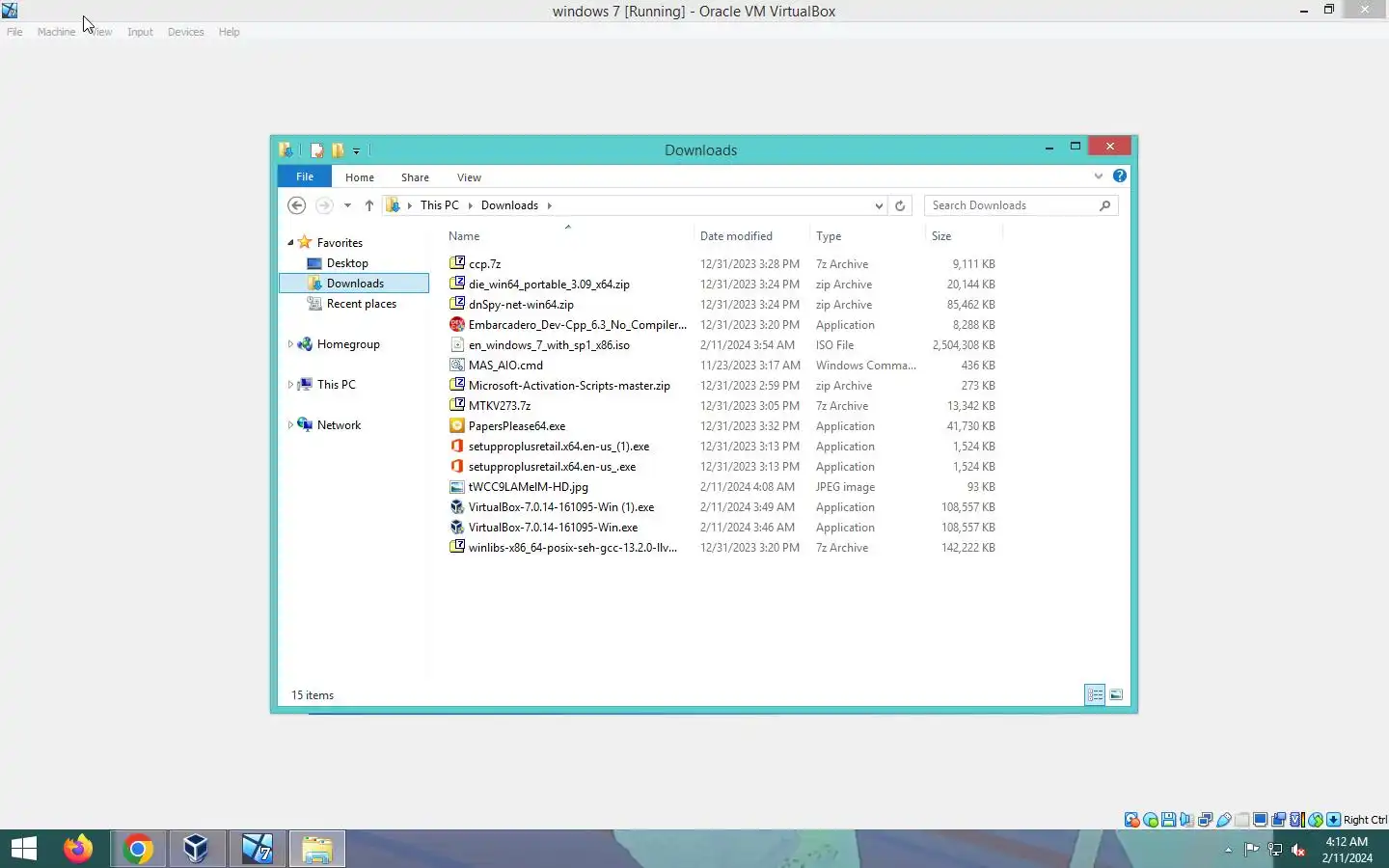The height and width of the screenshot is (868, 1389).
Task: Open the File ribbon tab
Action: (x=305, y=176)
